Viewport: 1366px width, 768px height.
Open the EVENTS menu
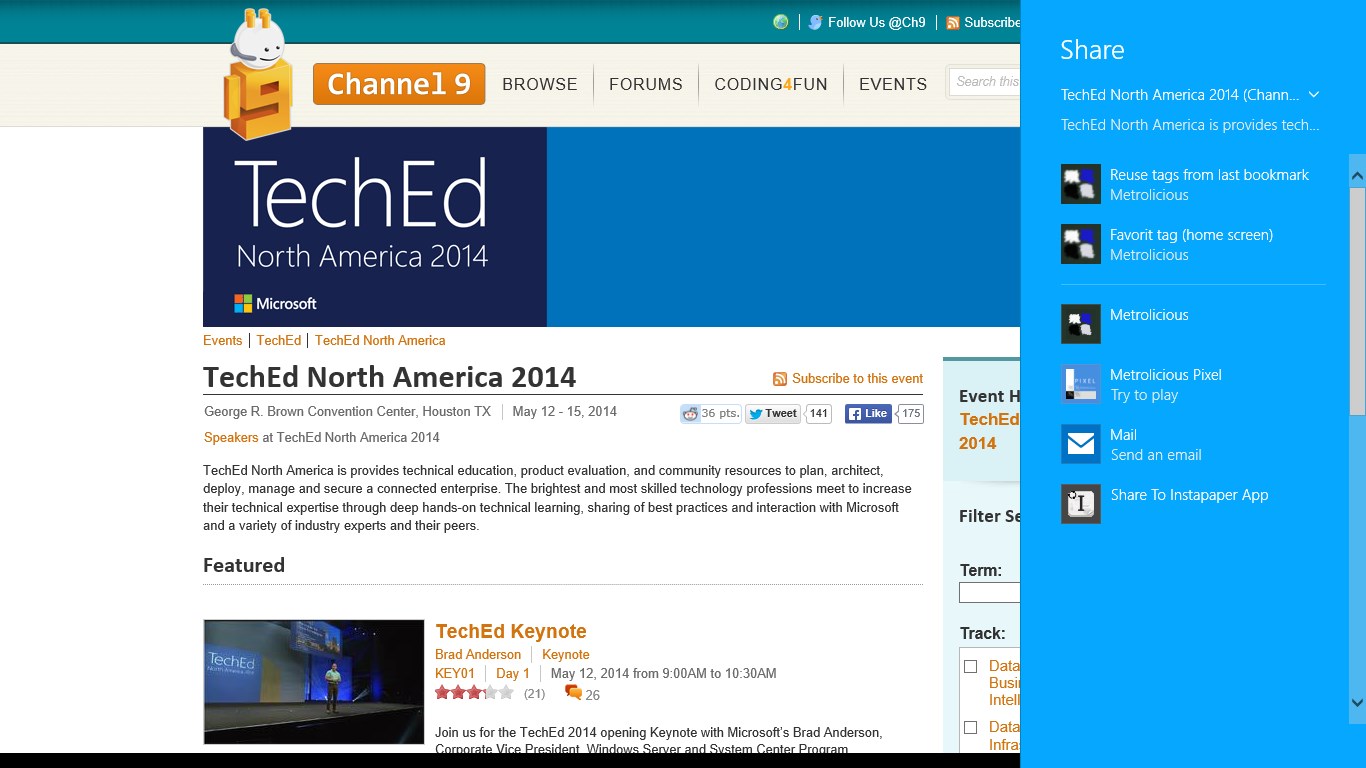tap(893, 84)
